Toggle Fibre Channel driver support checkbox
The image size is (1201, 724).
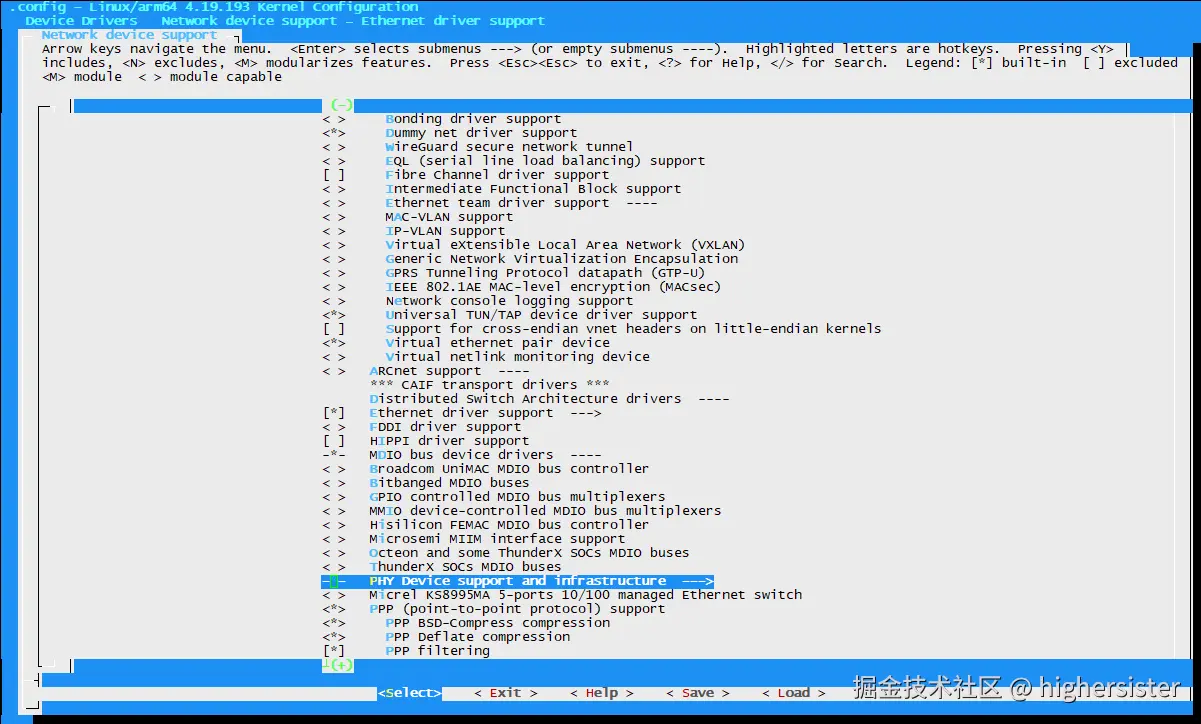pos(334,175)
